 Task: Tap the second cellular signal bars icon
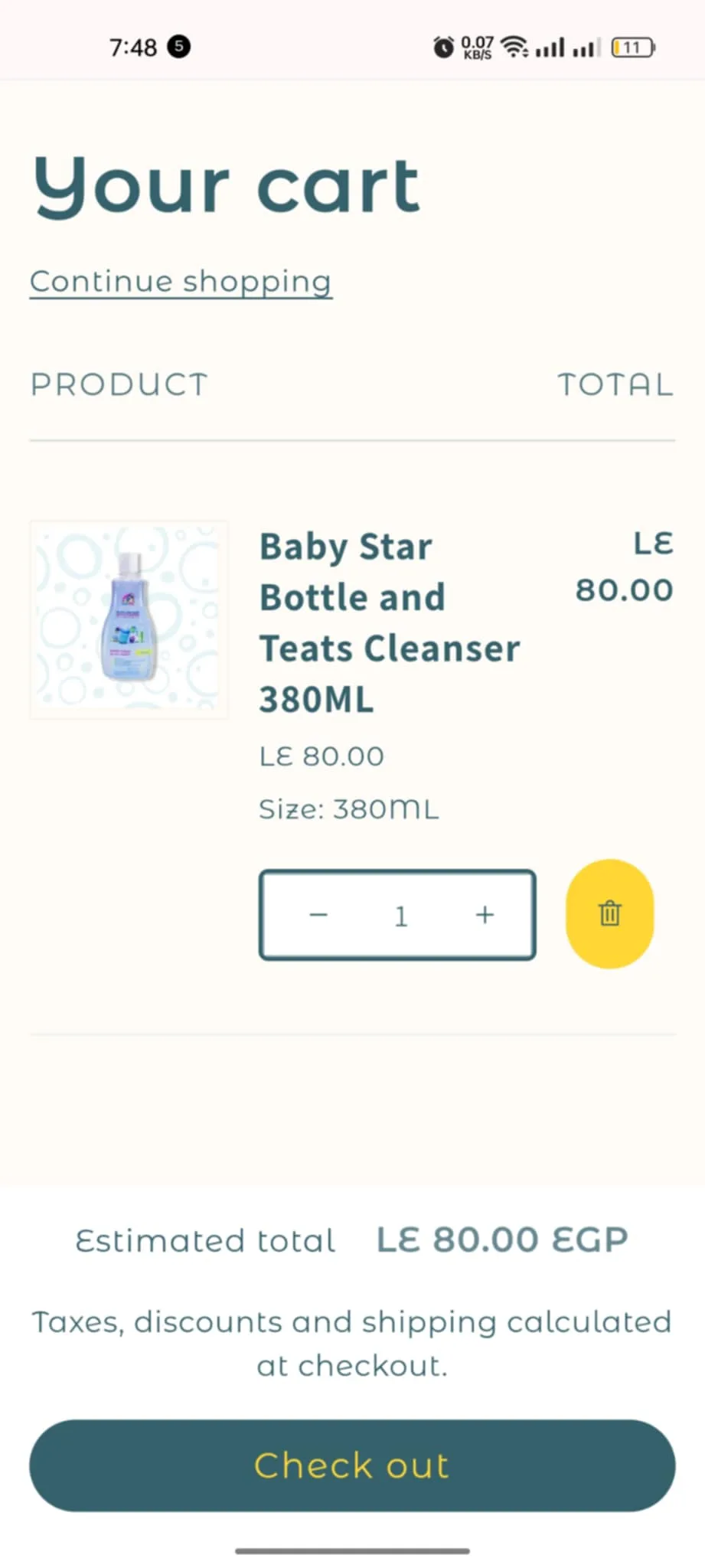pos(586,47)
